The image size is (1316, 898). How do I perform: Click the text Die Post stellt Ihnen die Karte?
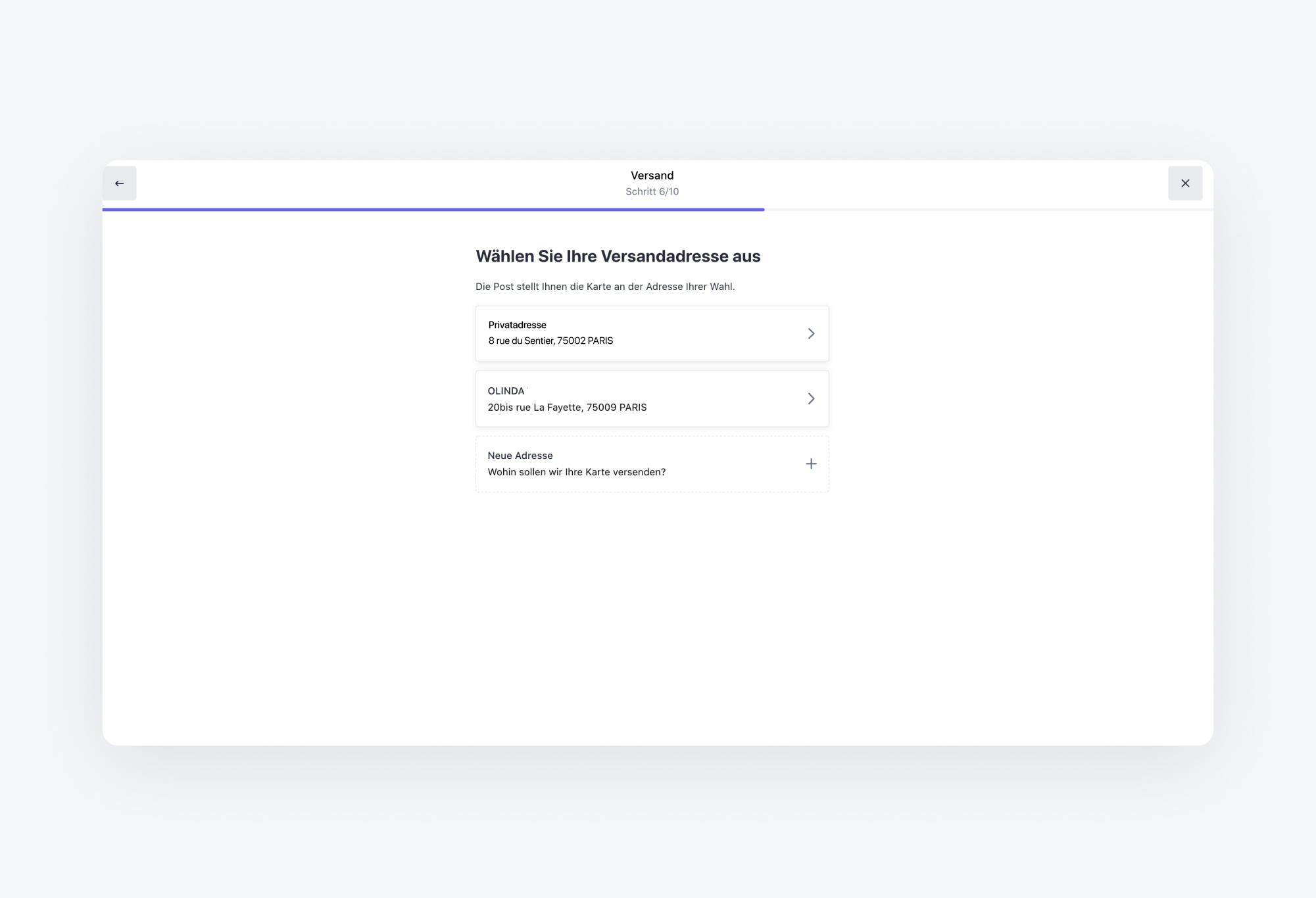(x=605, y=287)
